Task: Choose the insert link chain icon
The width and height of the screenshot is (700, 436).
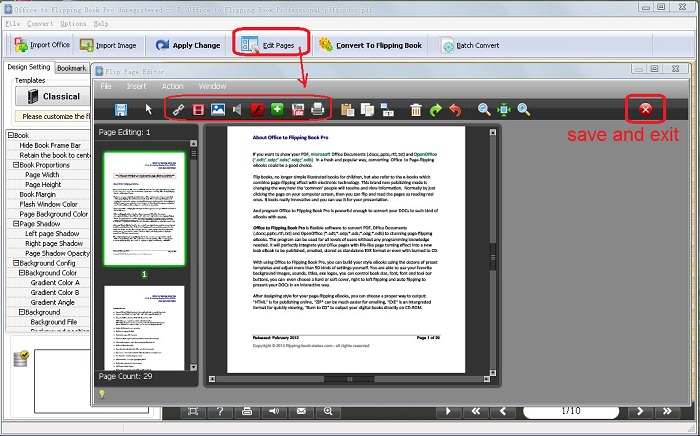Action: tap(178, 110)
